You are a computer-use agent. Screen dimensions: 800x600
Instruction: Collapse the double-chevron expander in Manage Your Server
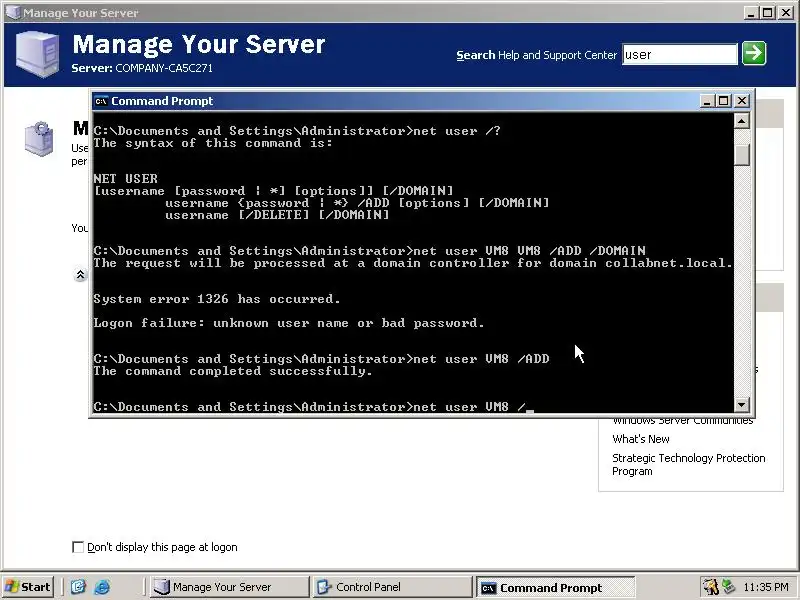[x=80, y=276]
